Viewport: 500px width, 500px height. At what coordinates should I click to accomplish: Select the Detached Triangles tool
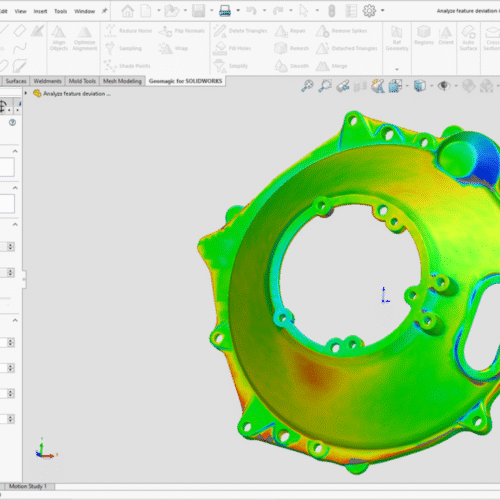click(347, 48)
